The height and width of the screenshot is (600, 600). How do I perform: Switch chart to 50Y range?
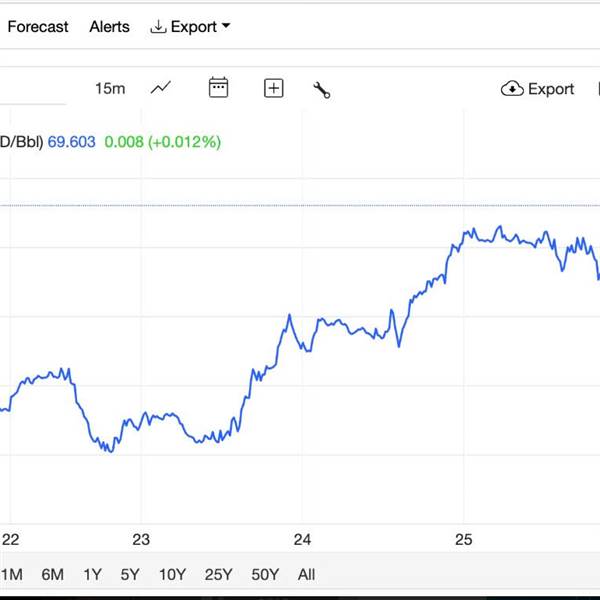(x=265, y=574)
